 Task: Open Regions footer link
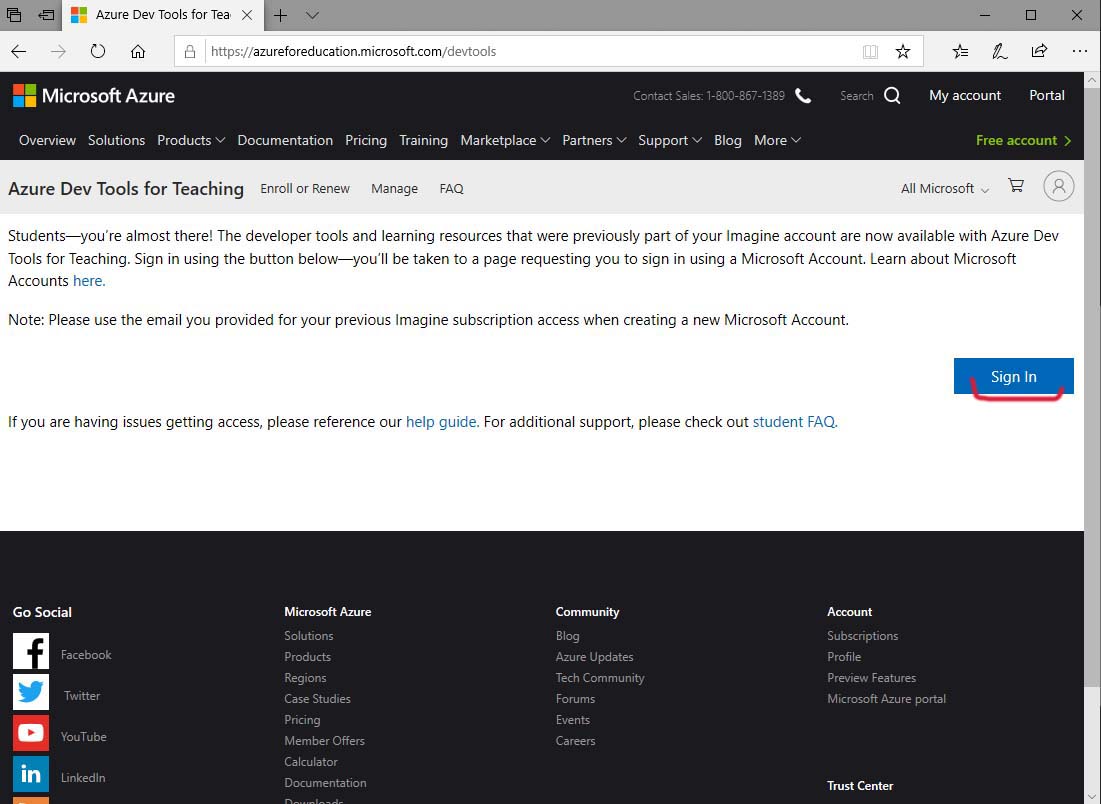[x=305, y=678]
